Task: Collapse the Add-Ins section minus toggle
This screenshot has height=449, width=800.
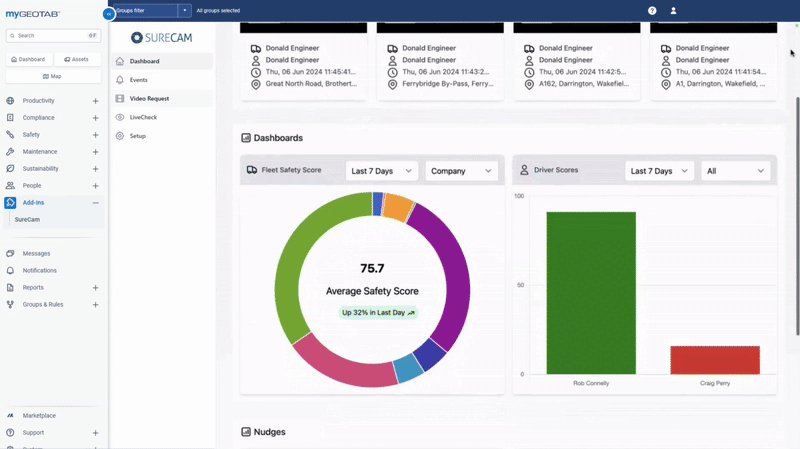Action: coord(95,203)
